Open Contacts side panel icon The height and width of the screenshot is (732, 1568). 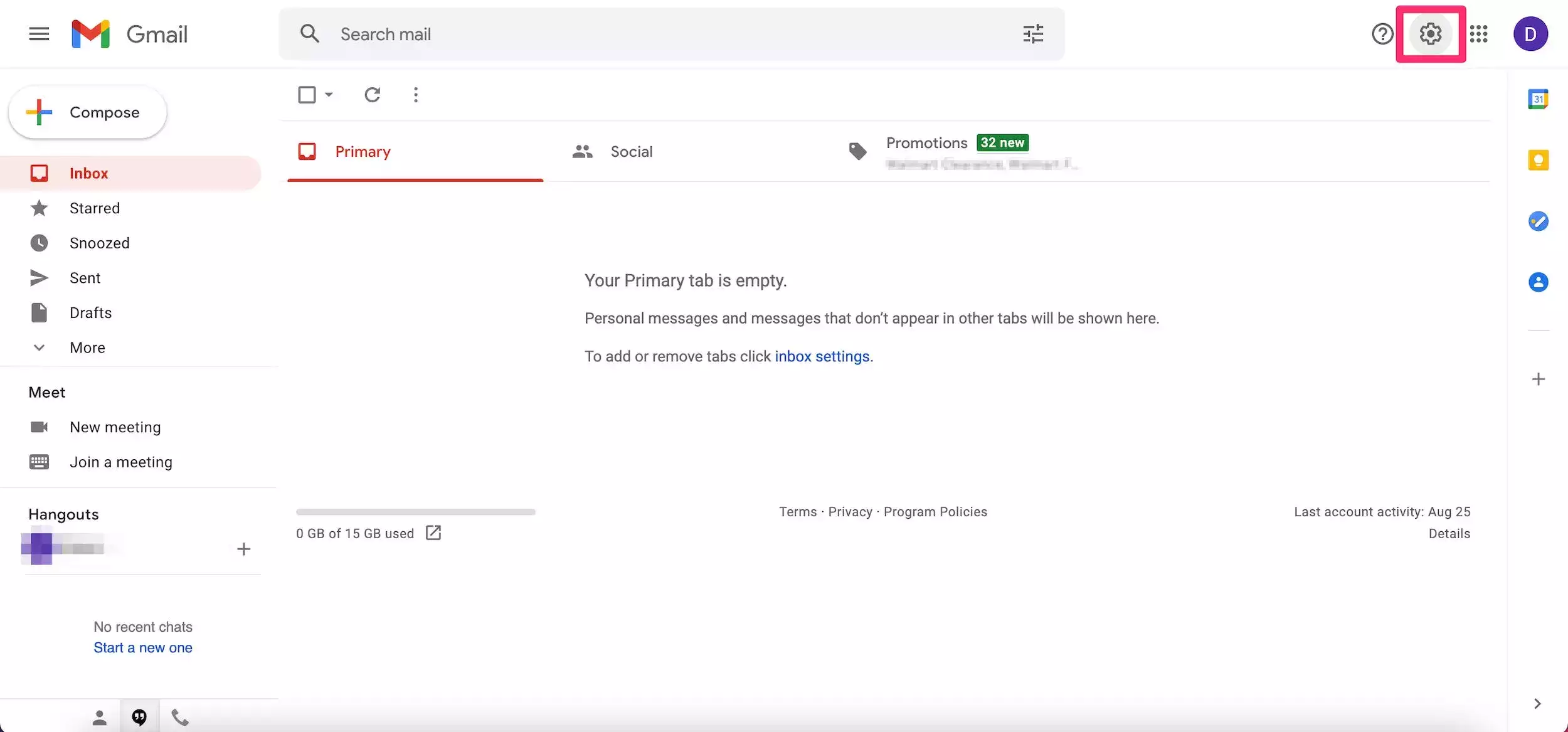coord(1538,282)
